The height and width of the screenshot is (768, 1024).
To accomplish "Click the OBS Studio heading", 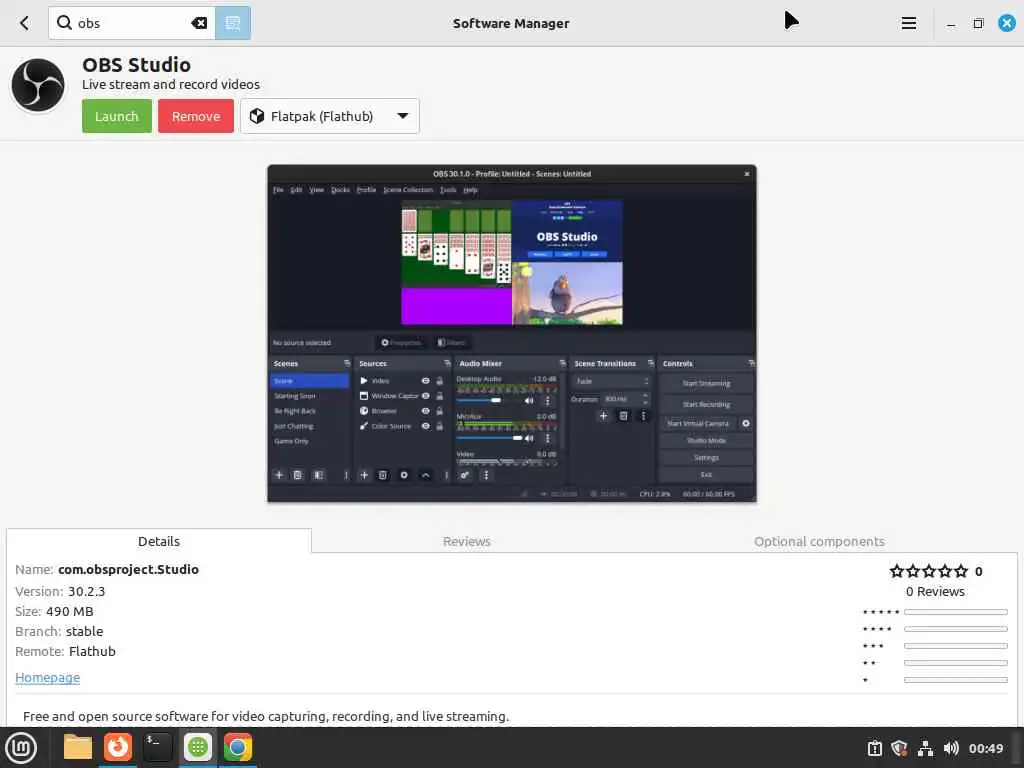I will [x=136, y=65].
